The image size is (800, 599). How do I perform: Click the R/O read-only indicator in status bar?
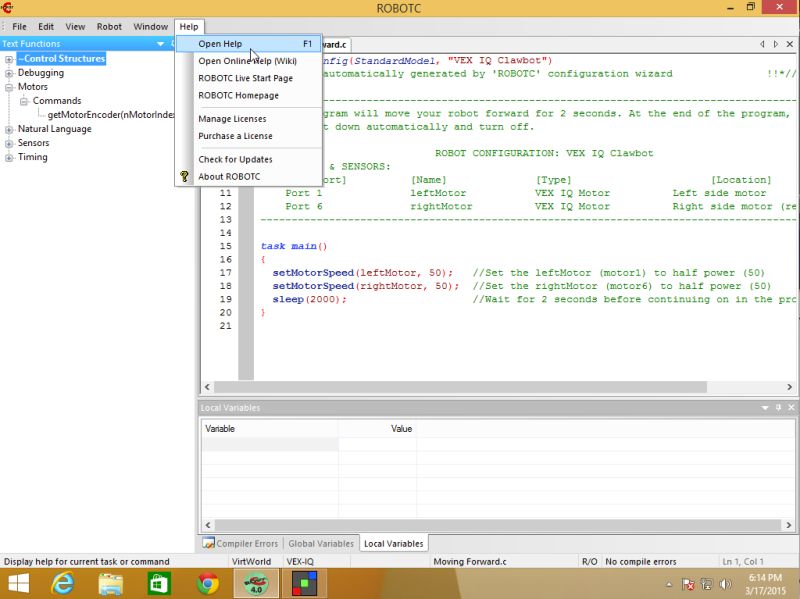coord(590,561)
